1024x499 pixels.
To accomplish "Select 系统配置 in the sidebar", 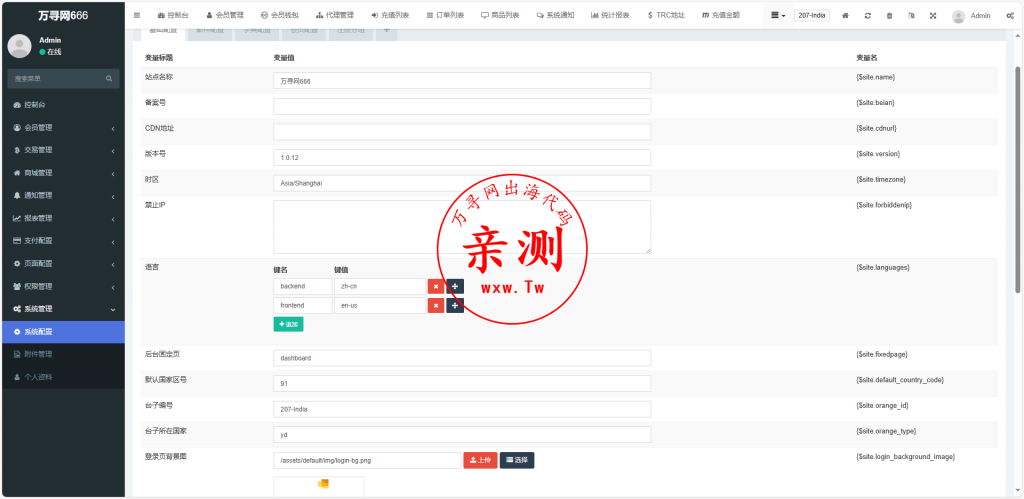I will (62, 332).
